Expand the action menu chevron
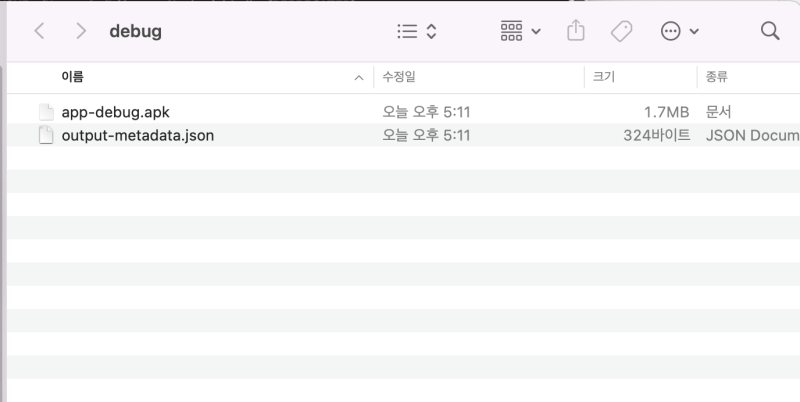The width and height of the screenshot is (800, 402). coord(694,32)
